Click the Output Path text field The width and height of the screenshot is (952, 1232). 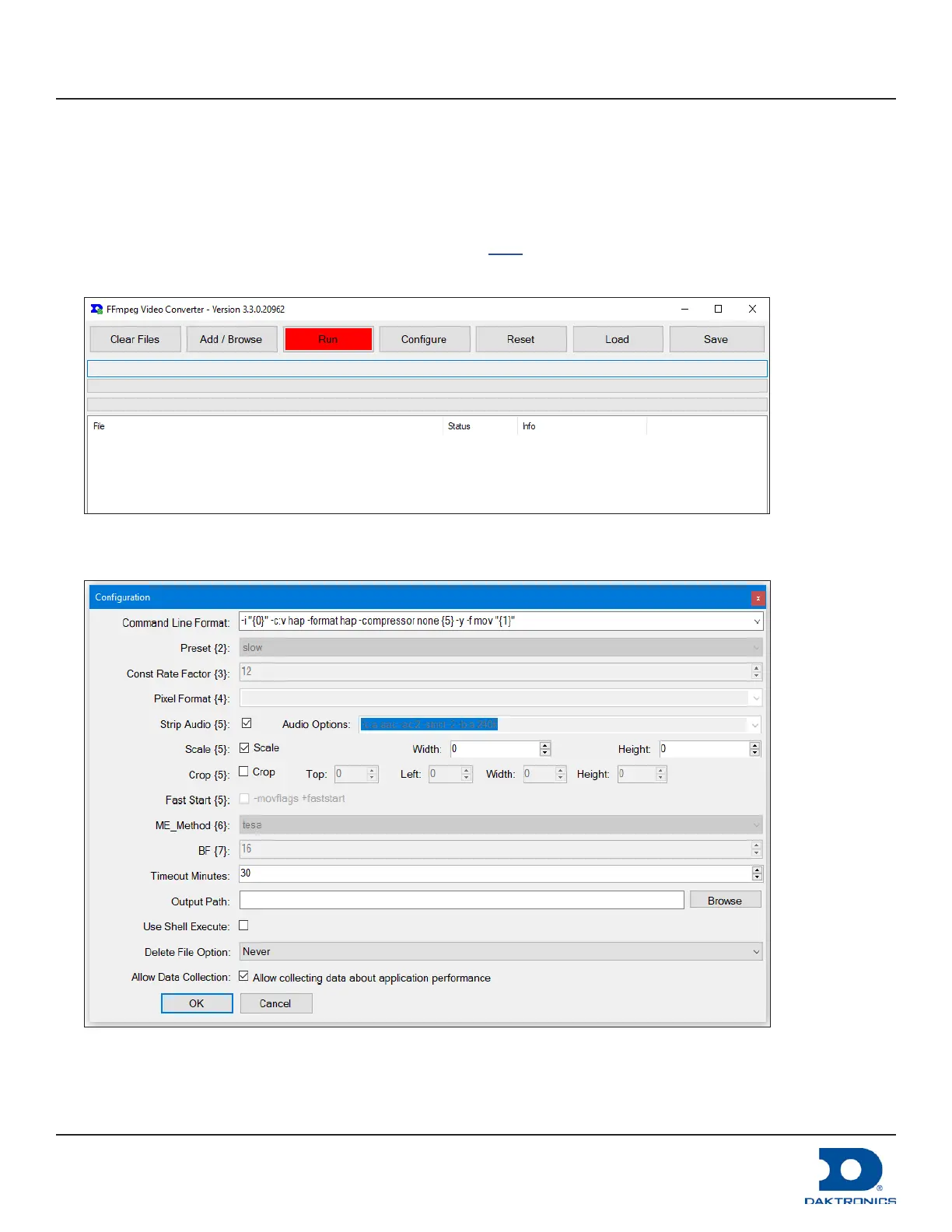(462, 900)
